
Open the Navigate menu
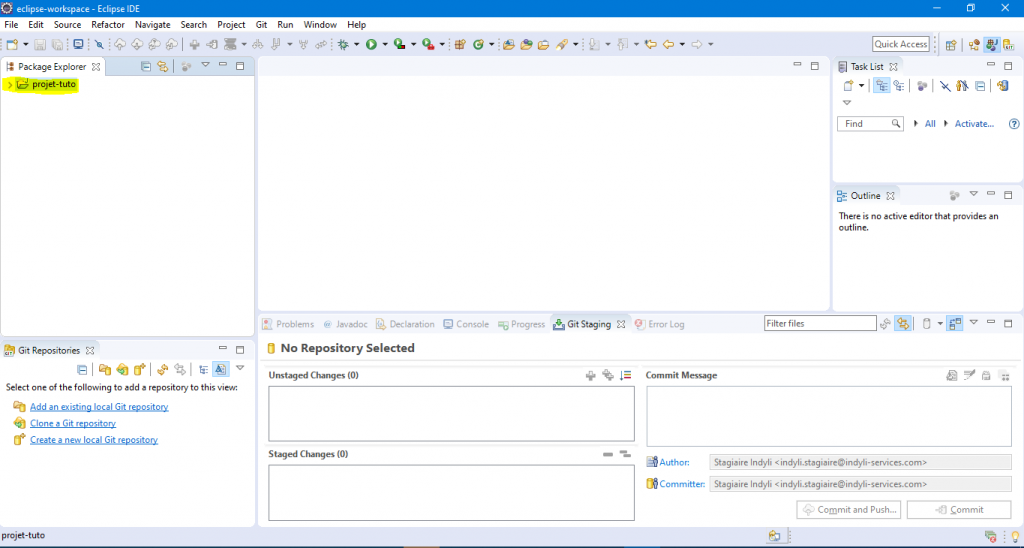point(152,25)
